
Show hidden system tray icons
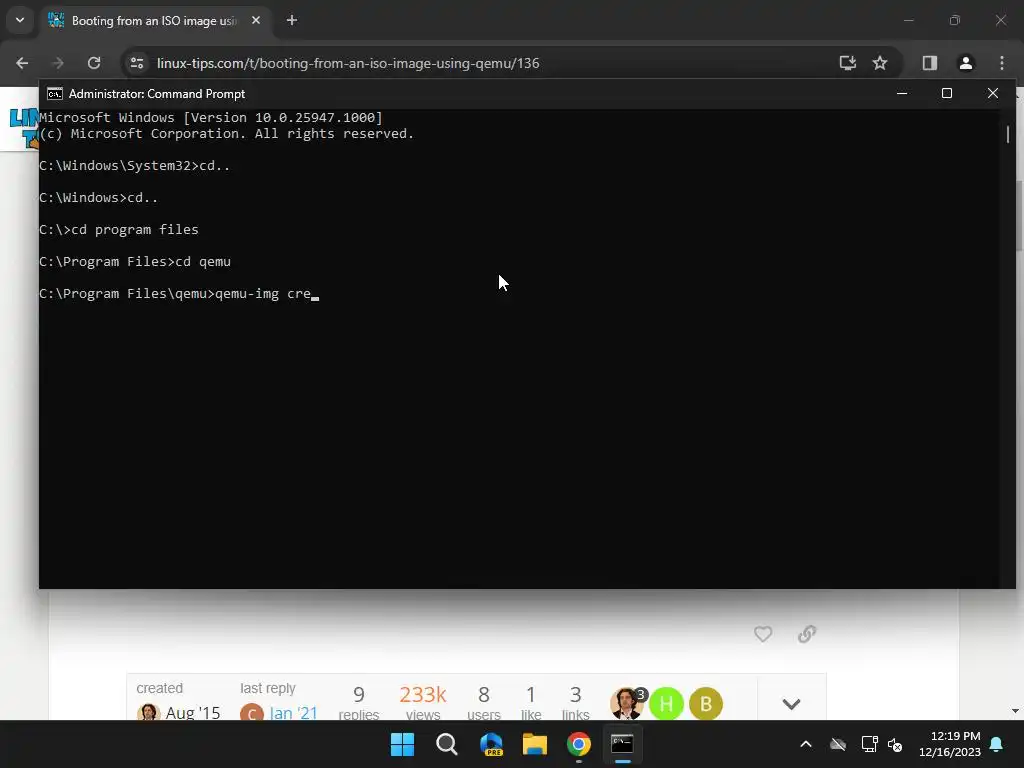pyautogui.click(x=806, y=744)
